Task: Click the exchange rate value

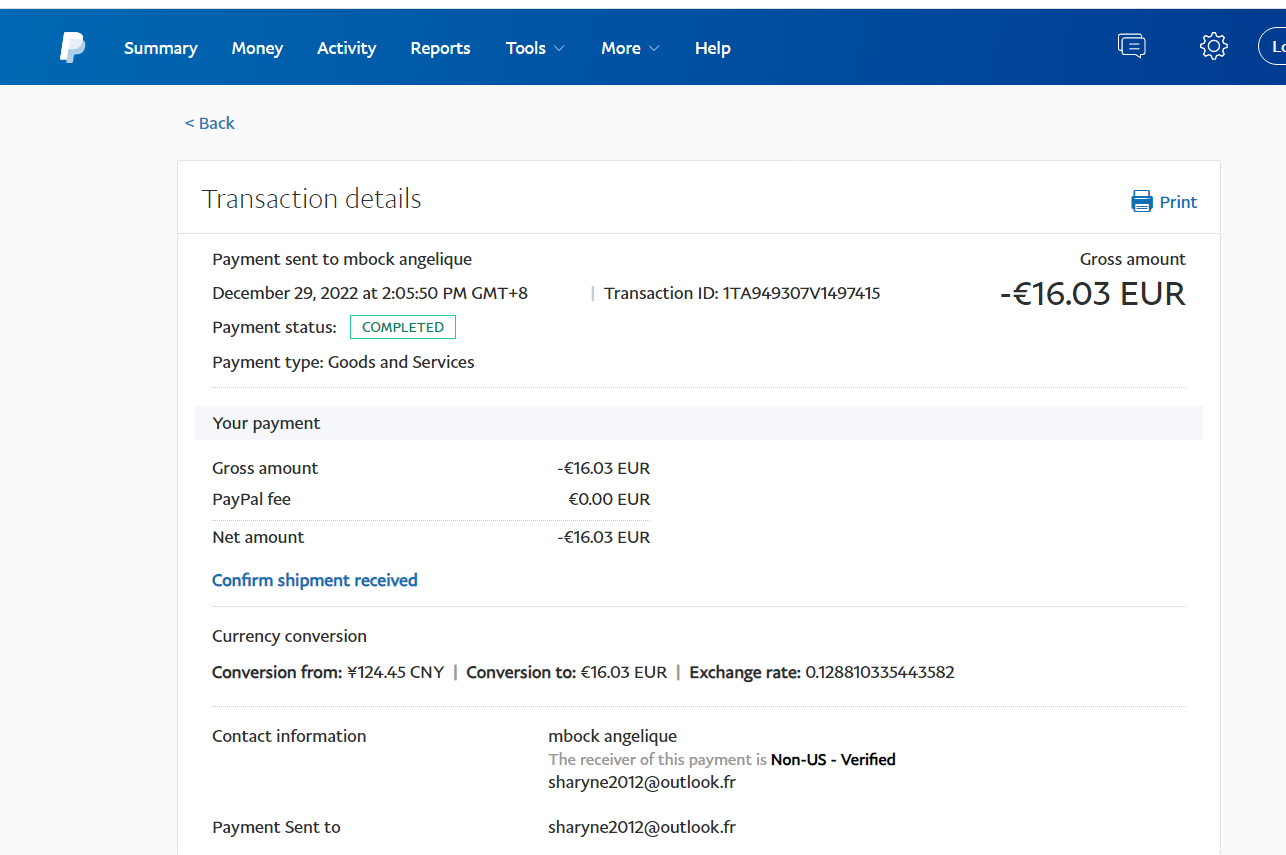Action: click(879, 672)
